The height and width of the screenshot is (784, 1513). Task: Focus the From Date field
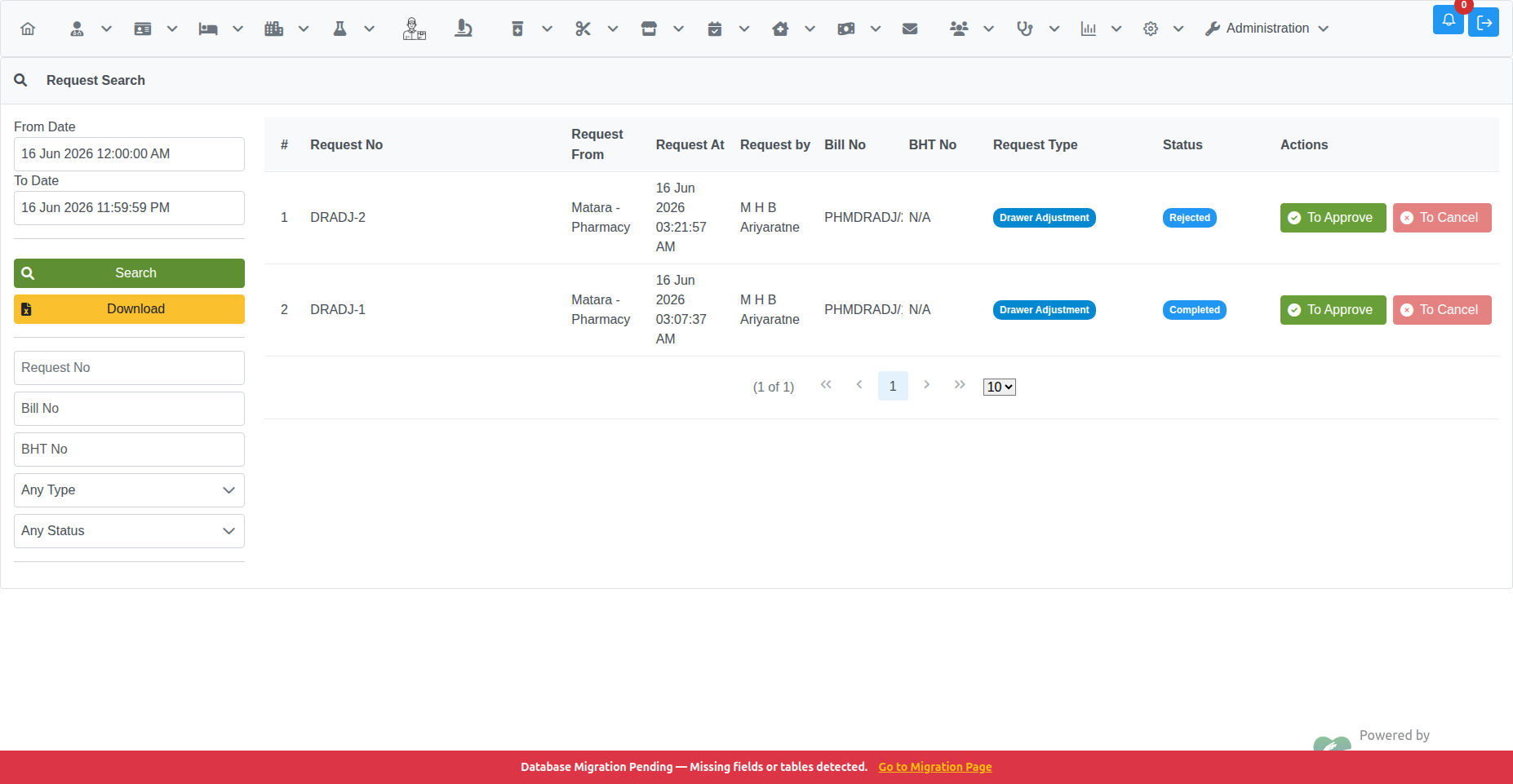click(129, 154)
